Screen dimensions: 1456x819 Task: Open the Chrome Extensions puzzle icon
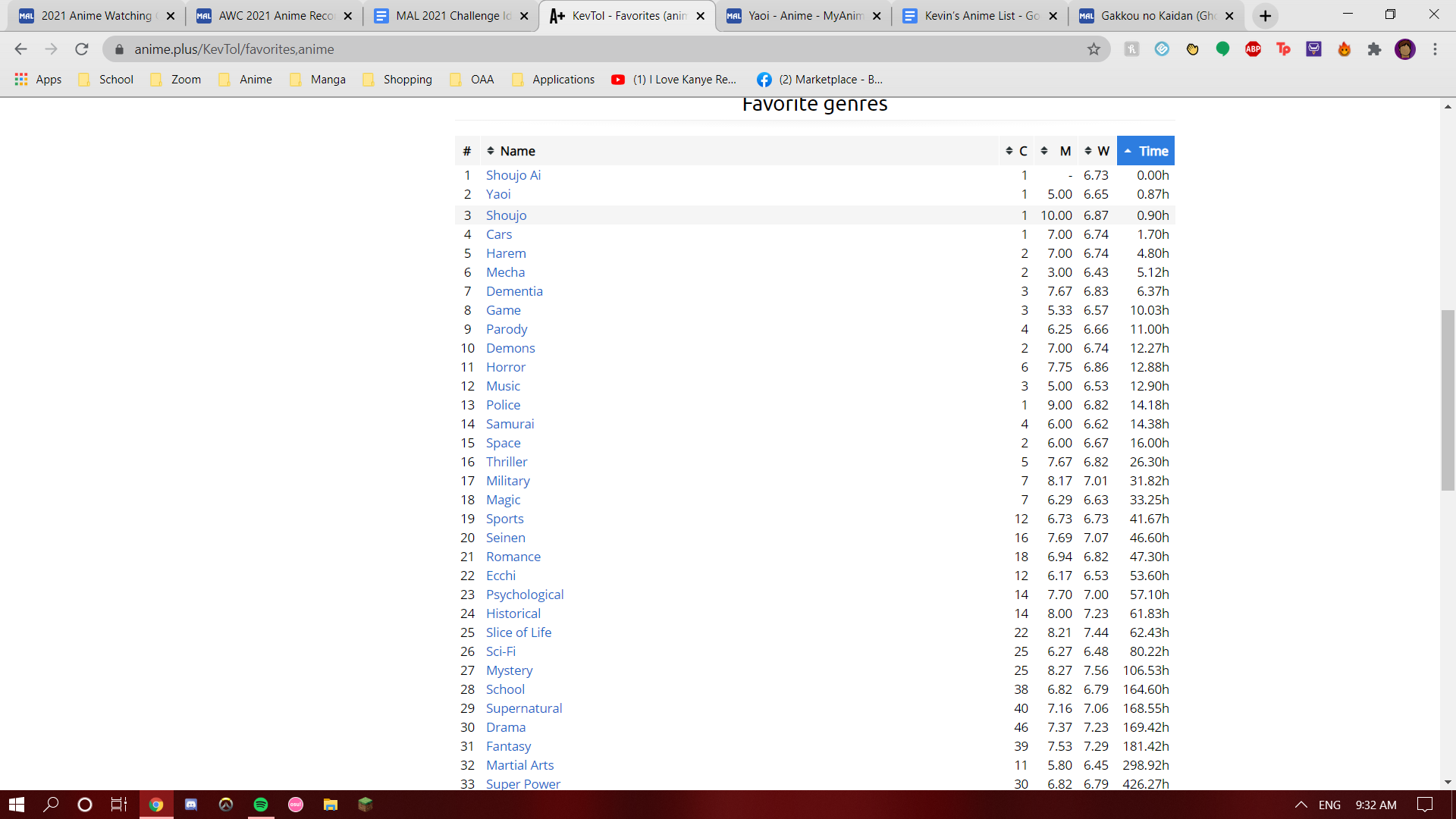[1374, 49]
